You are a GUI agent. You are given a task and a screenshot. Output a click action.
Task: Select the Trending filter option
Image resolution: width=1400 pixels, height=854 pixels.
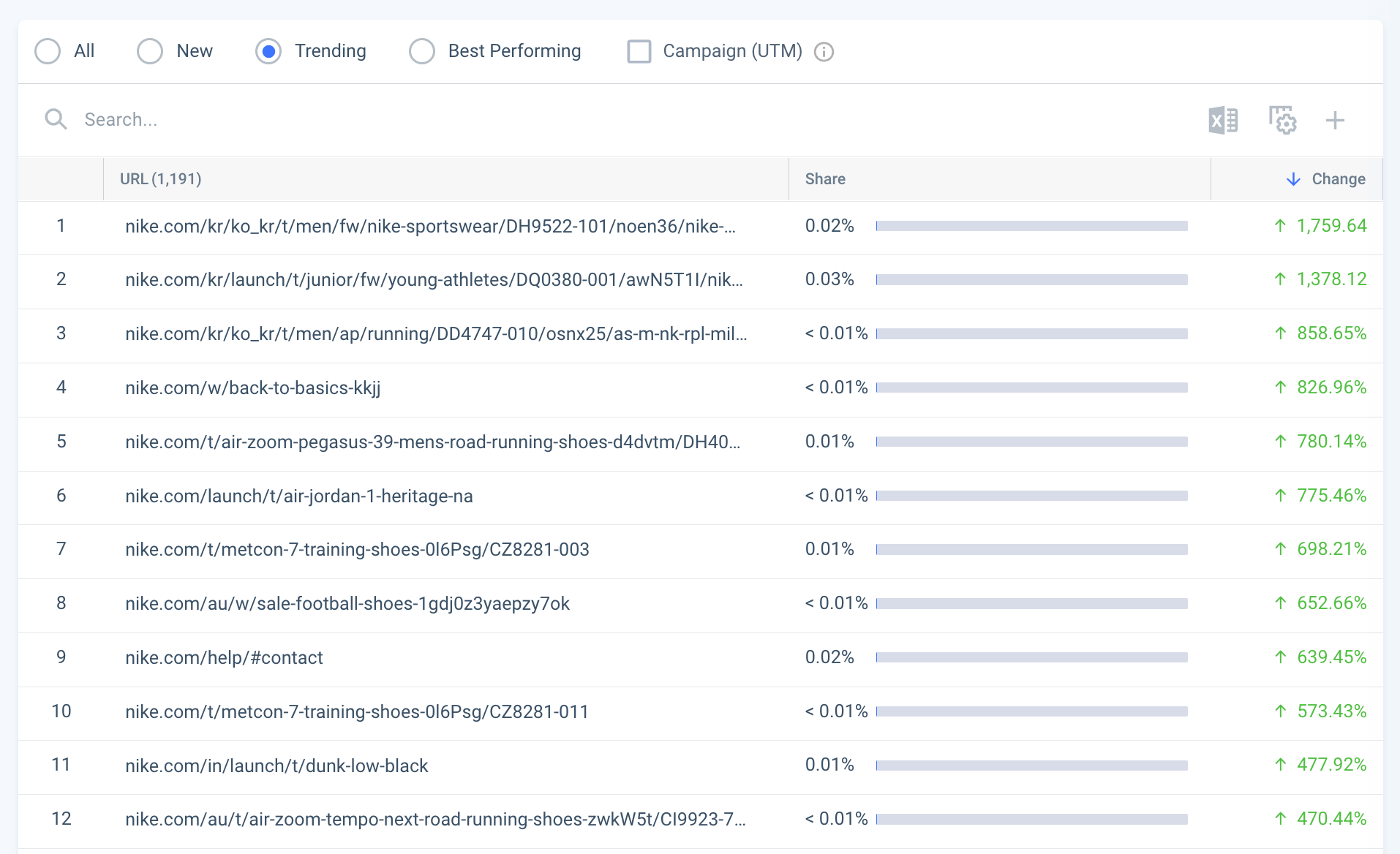[x=268, y=51]
